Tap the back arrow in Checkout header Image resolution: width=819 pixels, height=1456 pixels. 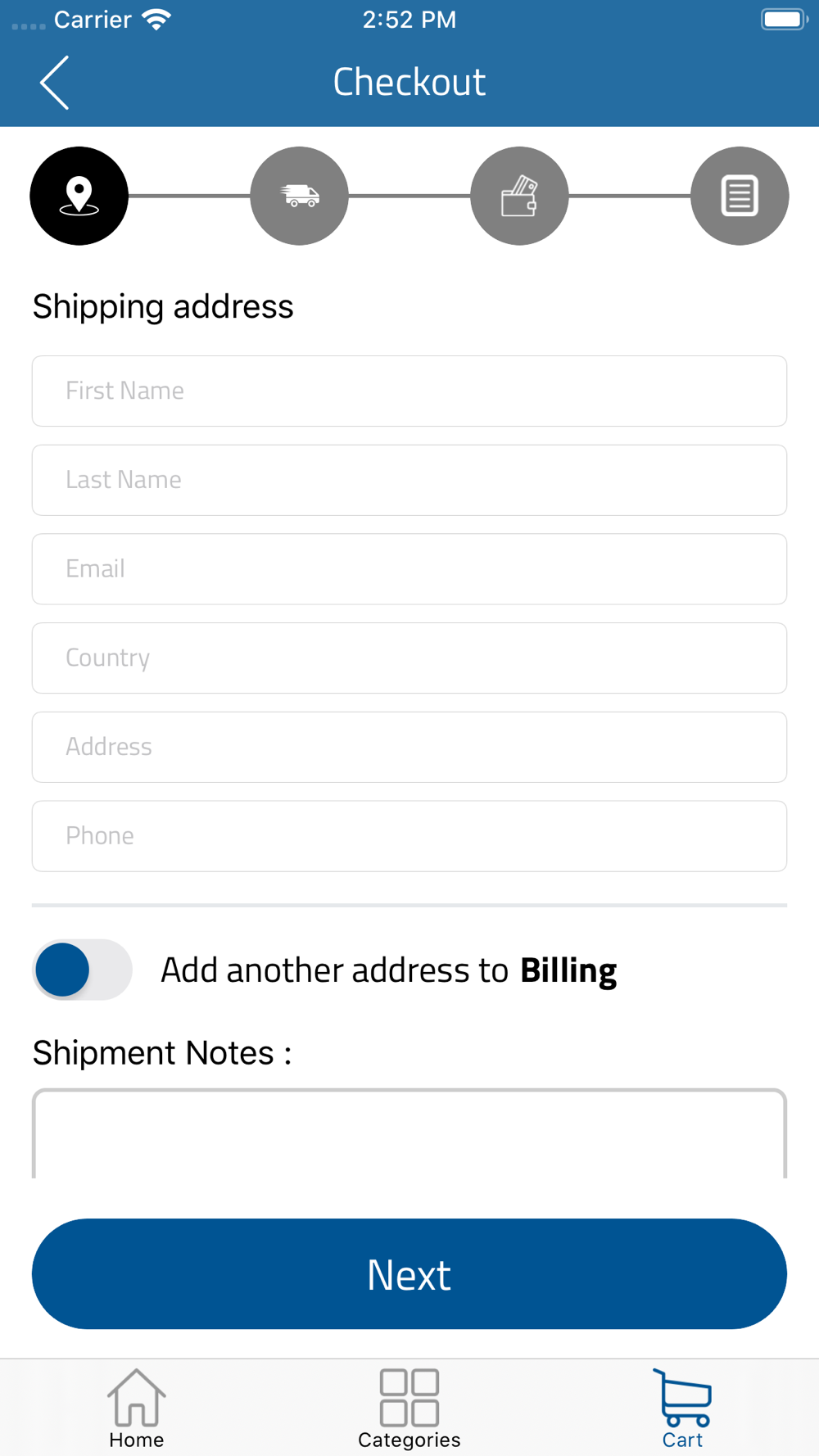click(x=55, y=83)
